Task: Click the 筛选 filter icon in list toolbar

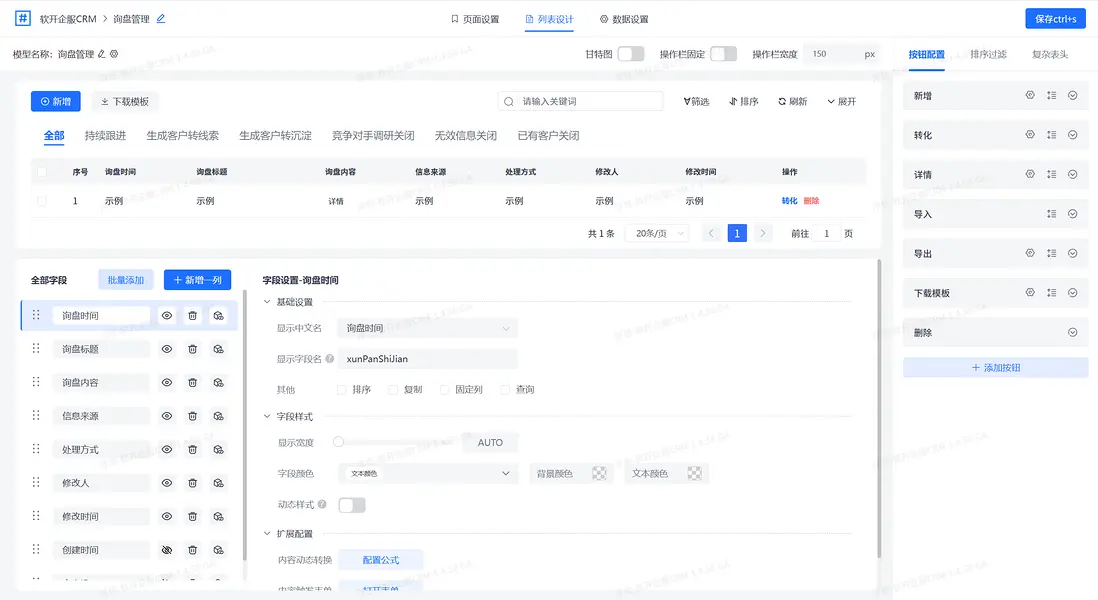Action: click(x=687, y=102)
